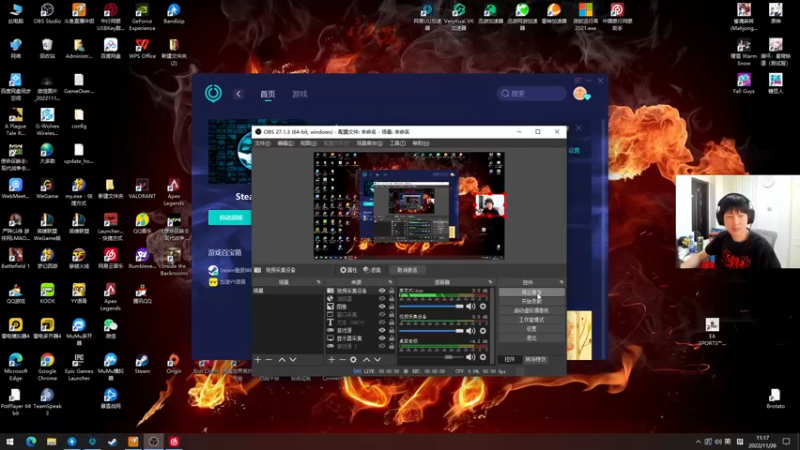
Task: Pop out the 场景 dock panel
Action: (x=319, y=282)
